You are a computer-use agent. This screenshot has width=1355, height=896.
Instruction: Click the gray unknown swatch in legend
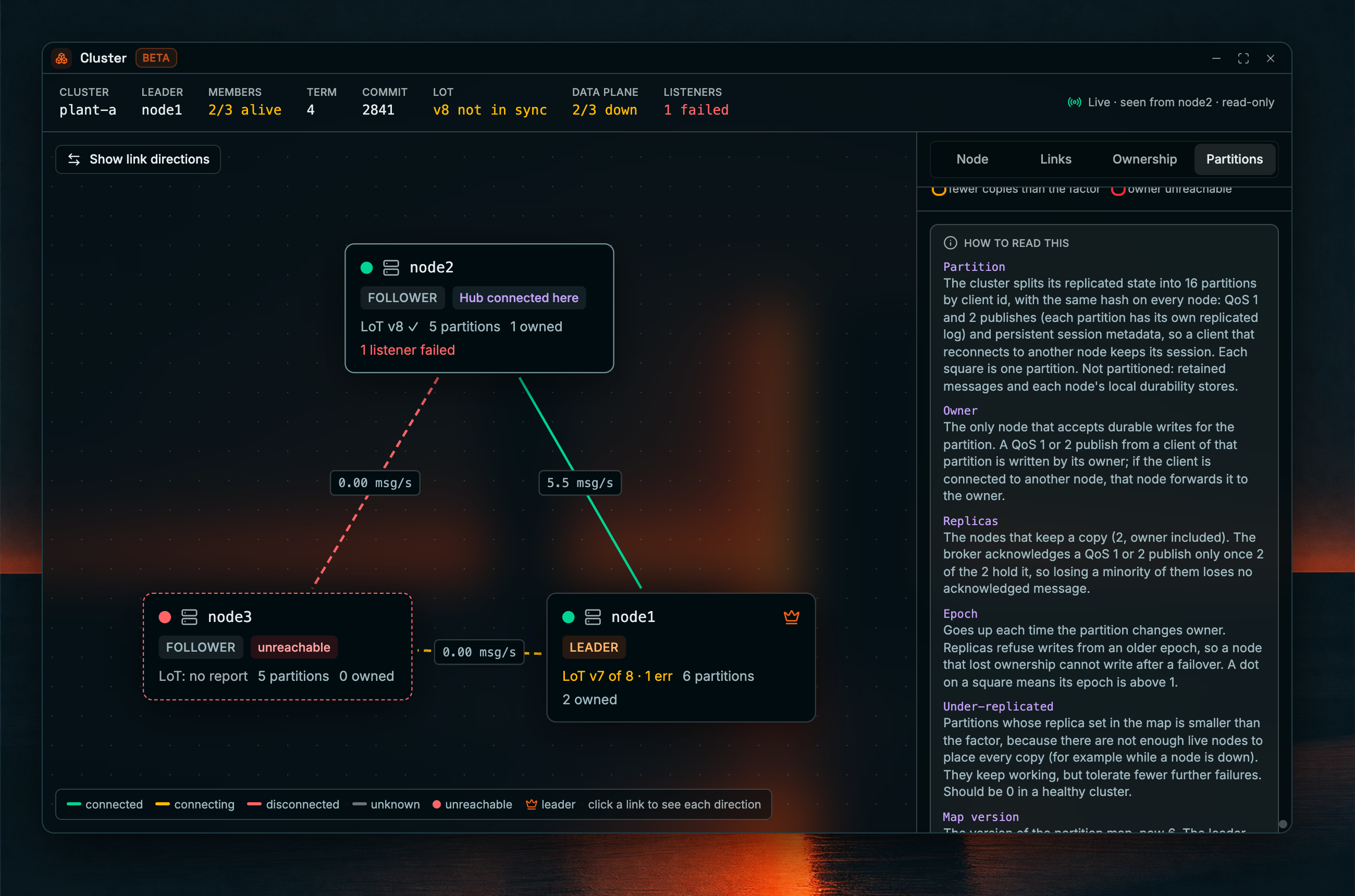coord(359,804)
